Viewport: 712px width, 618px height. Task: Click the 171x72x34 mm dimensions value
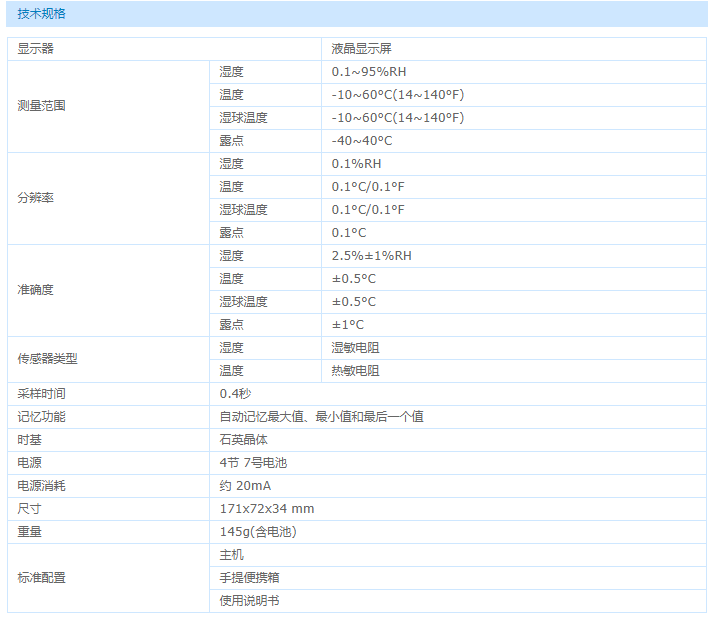[266, 509]
